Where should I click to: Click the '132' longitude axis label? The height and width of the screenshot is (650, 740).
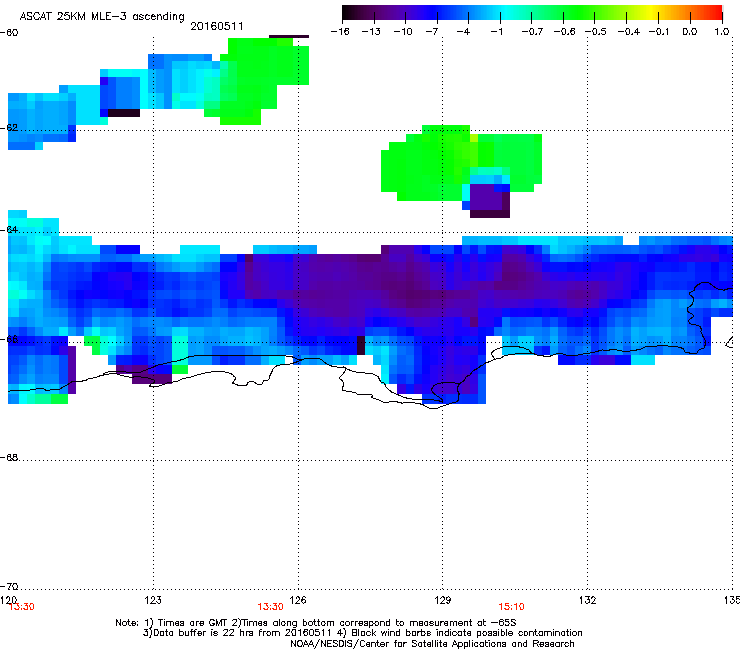click(x=588, y=600)
